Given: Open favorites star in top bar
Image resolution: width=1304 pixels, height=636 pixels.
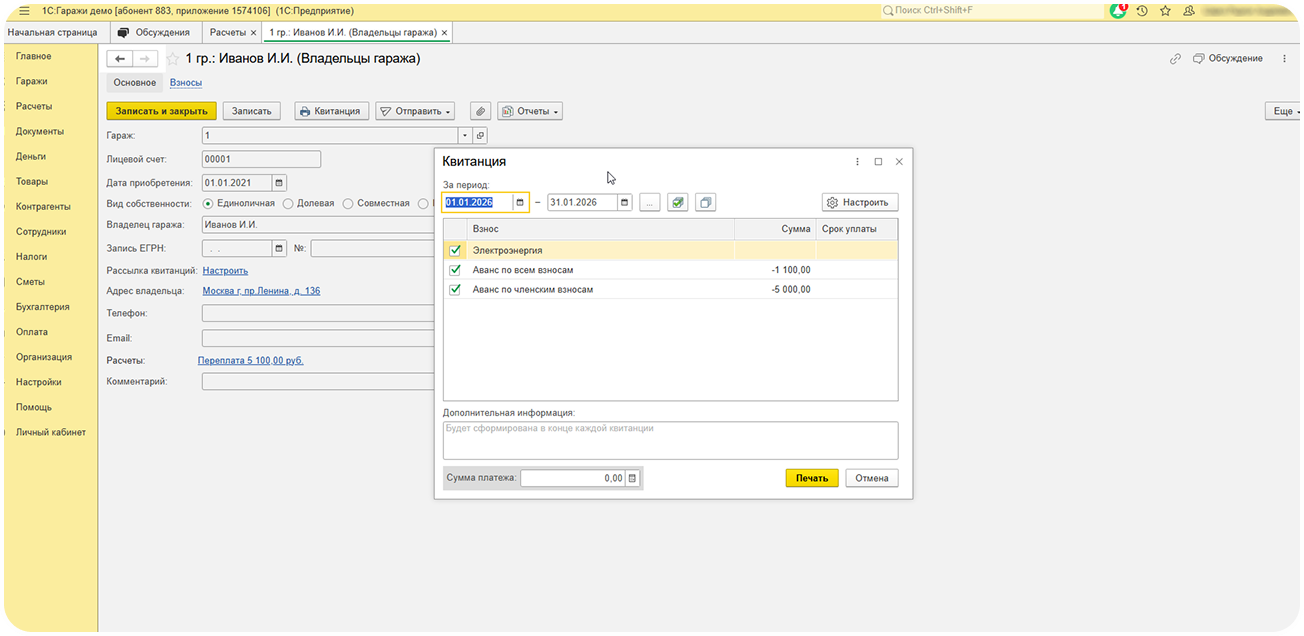Looking at the screenshot, I should pos(1165,10).
